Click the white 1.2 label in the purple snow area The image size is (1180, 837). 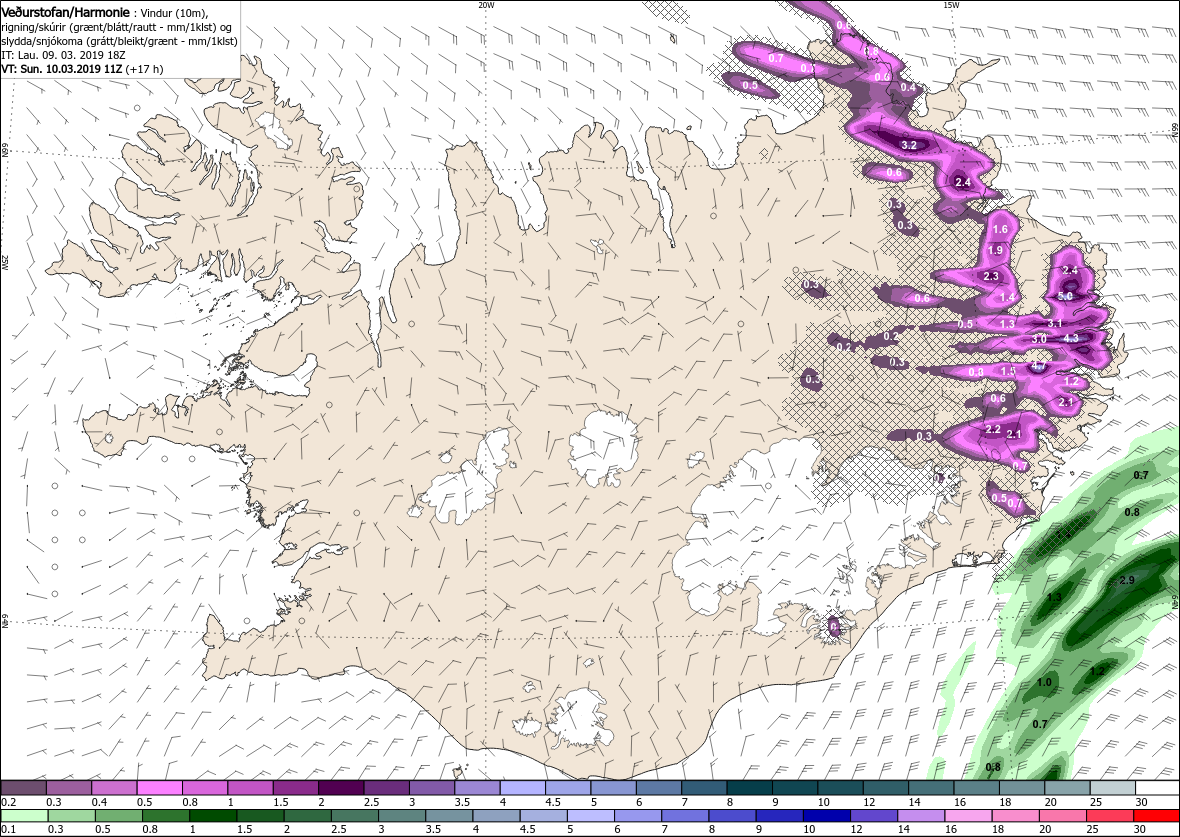pos(1072,382)
